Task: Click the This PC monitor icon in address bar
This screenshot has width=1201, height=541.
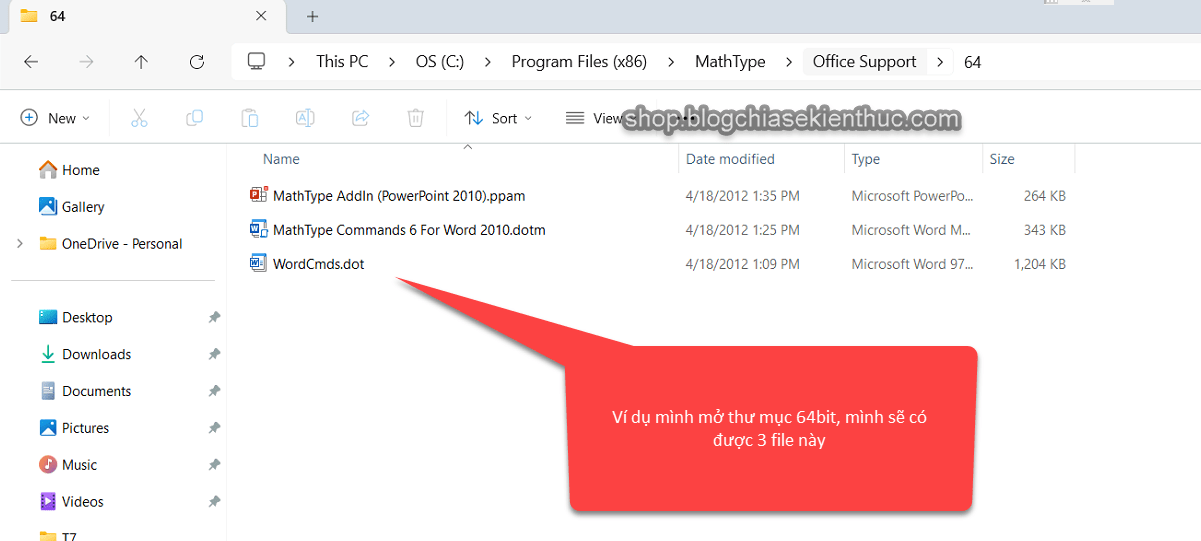Action: coord(256,62)
